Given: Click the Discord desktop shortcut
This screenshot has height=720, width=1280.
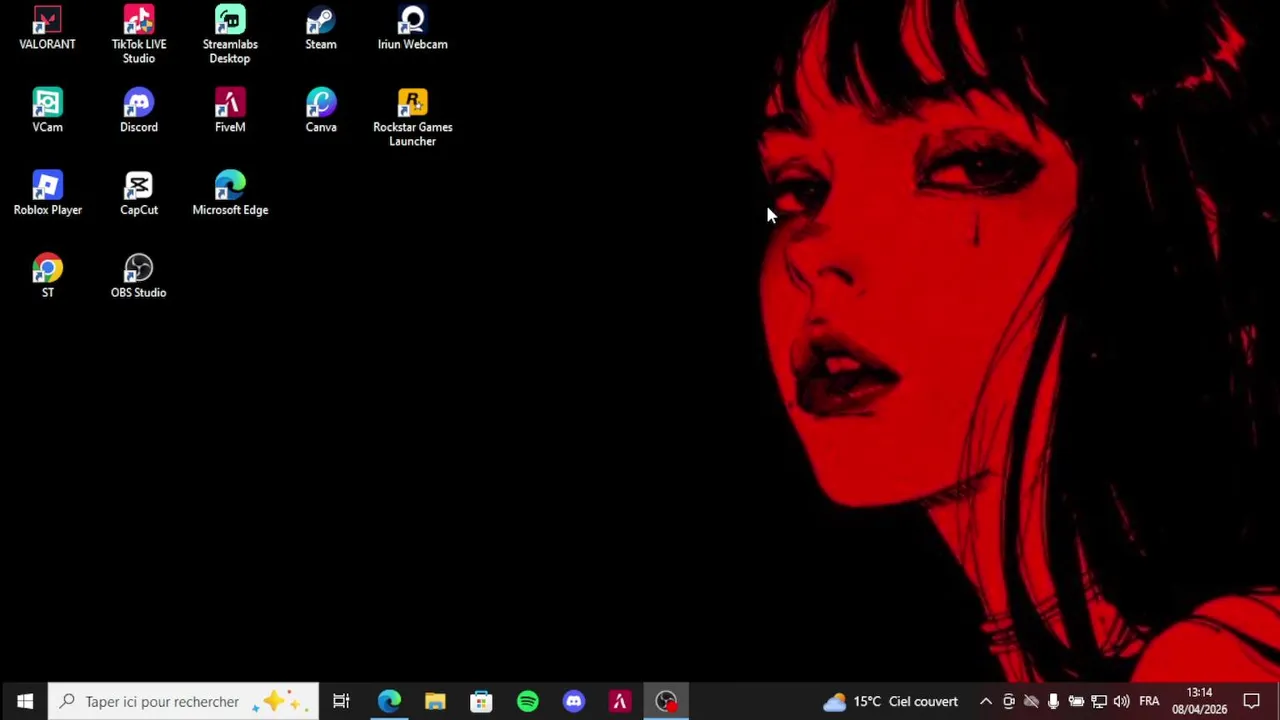Looking at the screenshot, I should (x=139, y=111).
